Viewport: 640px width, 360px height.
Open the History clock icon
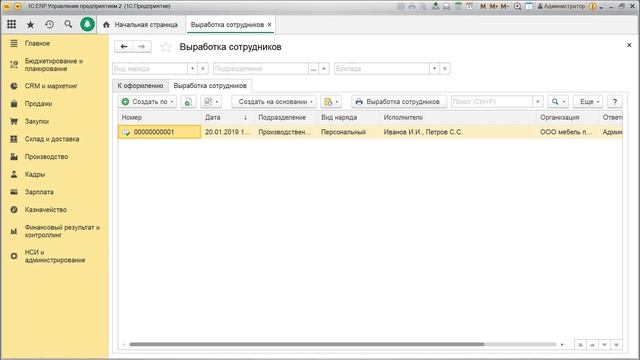pos(49,24)
